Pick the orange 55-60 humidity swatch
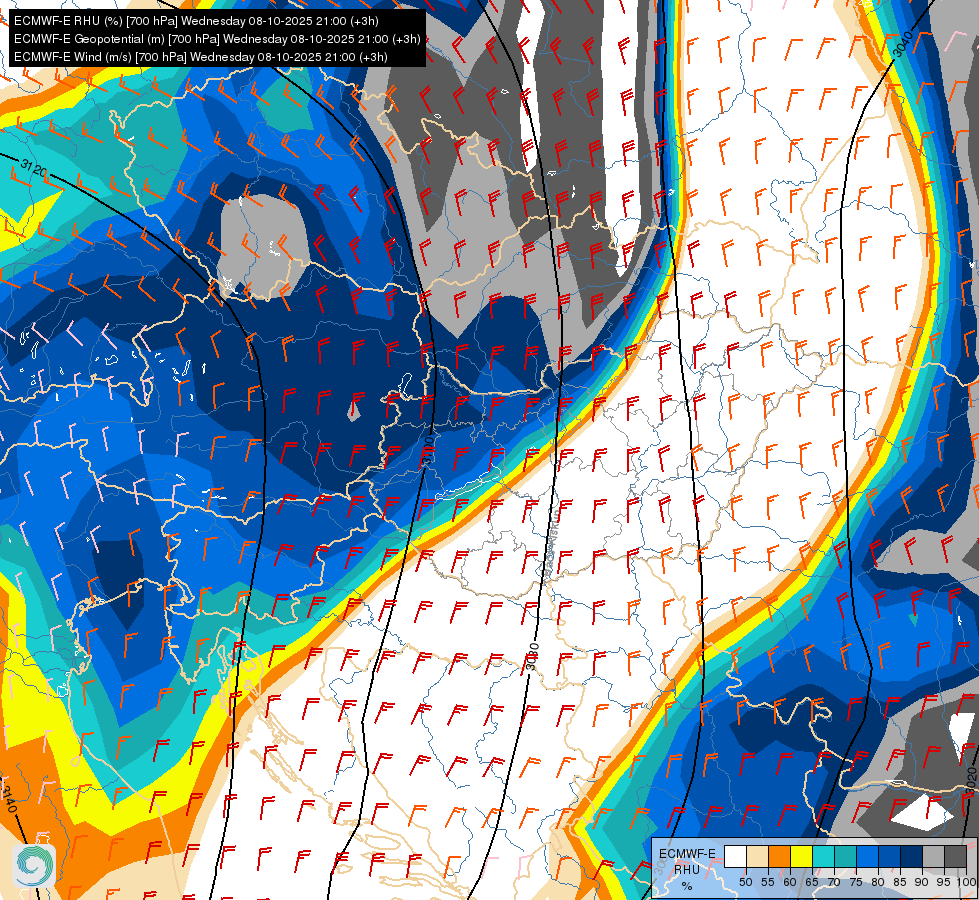Viewport: 979px width, 900px height. [779, 856]
